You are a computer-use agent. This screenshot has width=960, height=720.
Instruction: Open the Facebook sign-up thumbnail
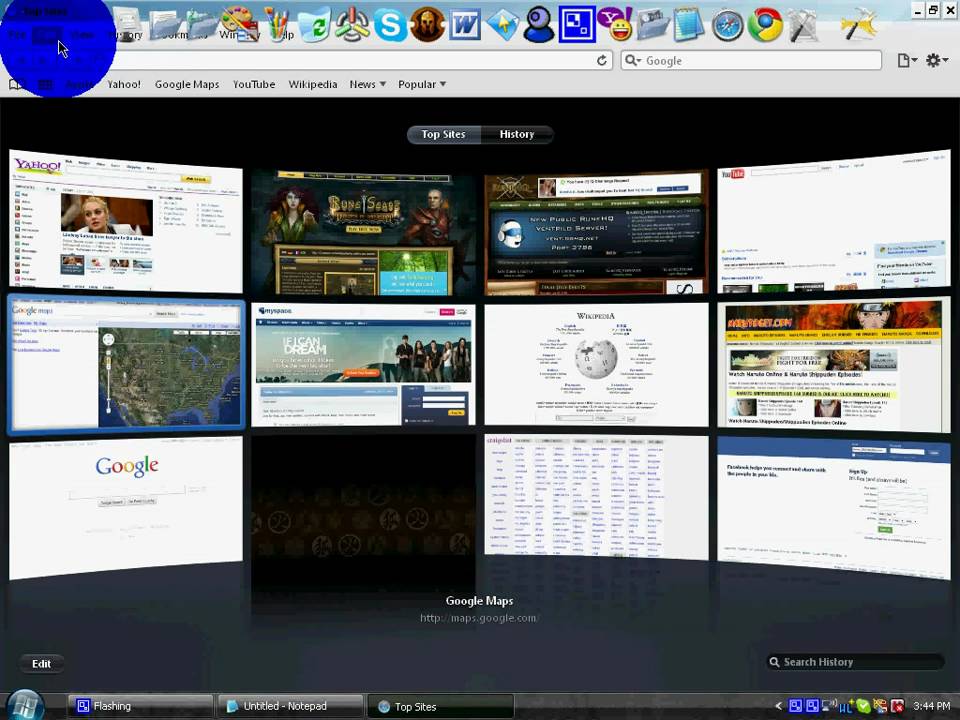(x=833, y=508)
